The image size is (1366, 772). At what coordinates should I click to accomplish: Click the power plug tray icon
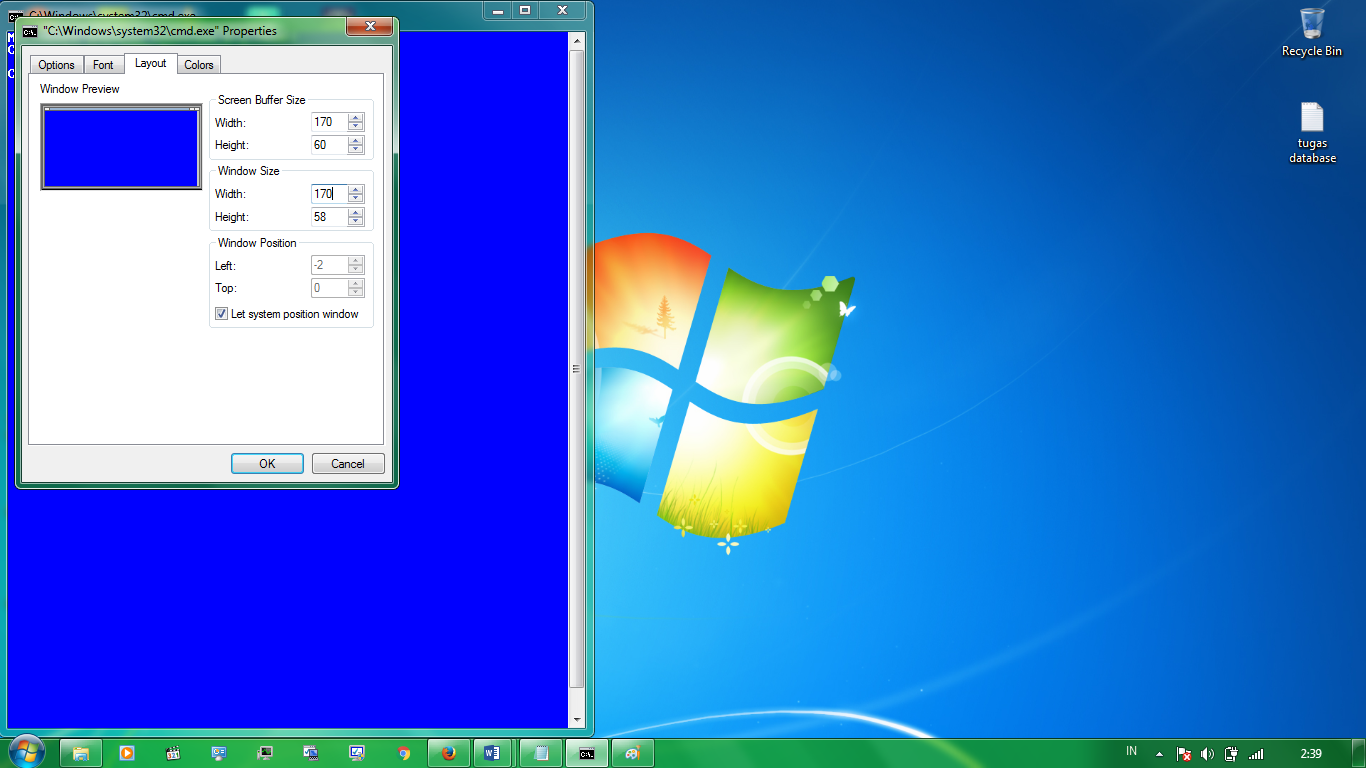coord(1231,754)
